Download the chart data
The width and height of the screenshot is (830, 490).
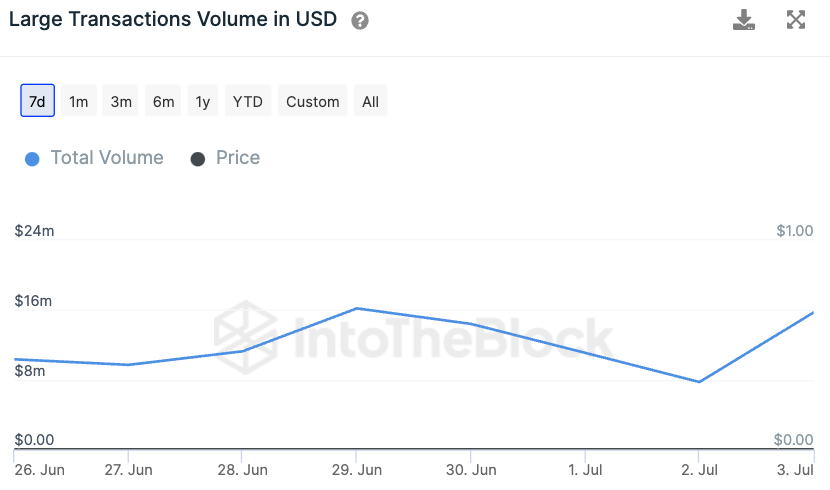coord(744,20)
